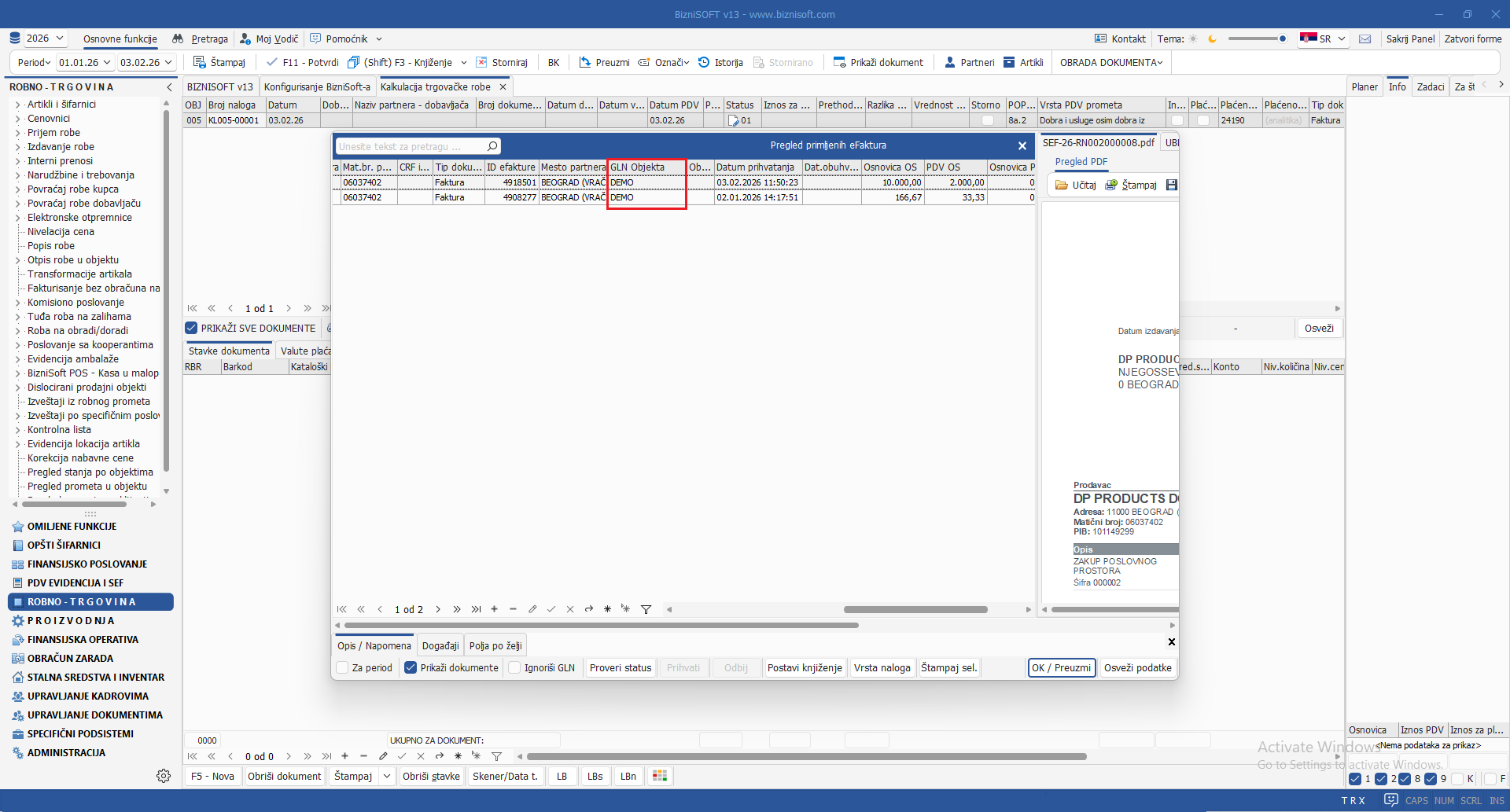This screenshot has height=812, width=1510.
Task: Switch to the Događaji tab
Action: point(440,645)
